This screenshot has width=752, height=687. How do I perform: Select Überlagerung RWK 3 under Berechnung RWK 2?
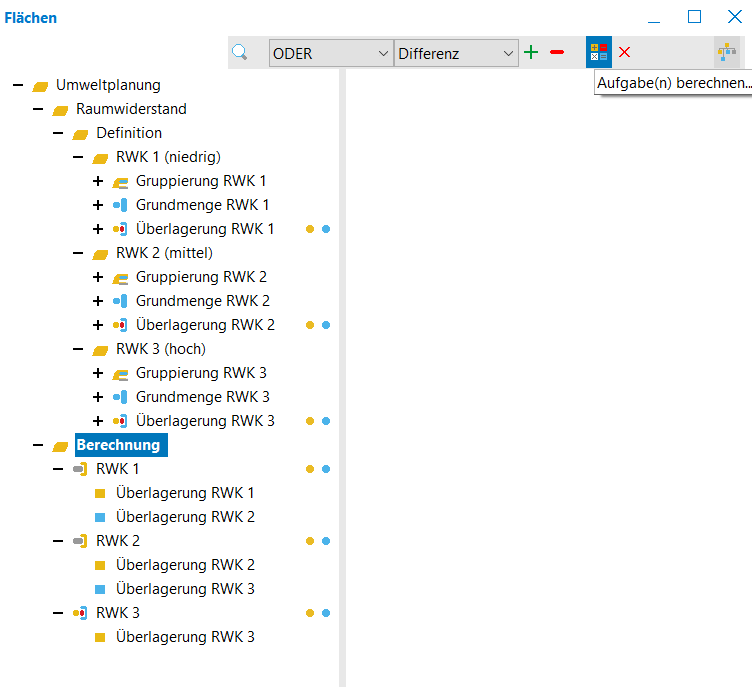pos(185,589)
